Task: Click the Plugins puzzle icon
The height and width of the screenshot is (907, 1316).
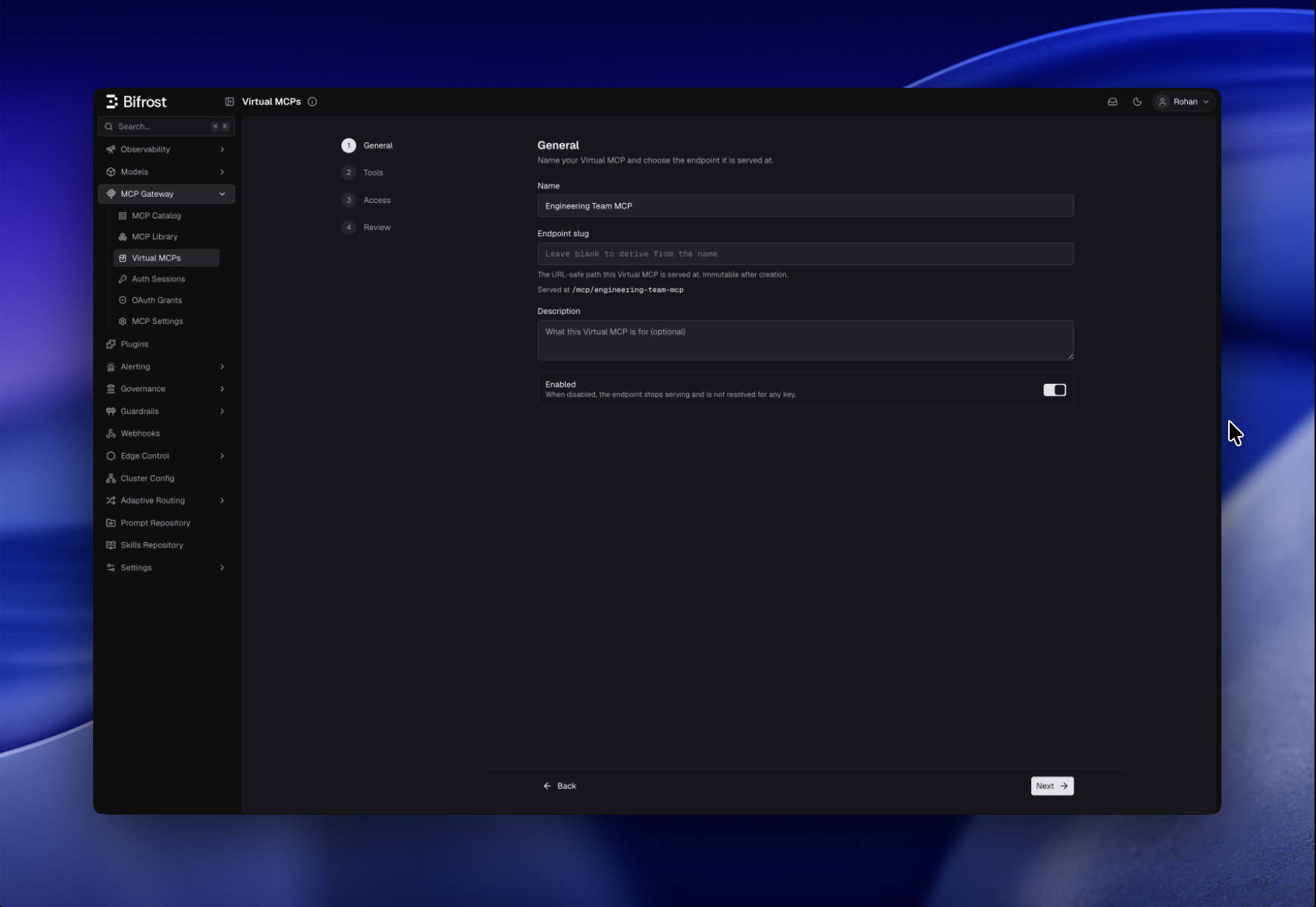Action: coord(111,344)
